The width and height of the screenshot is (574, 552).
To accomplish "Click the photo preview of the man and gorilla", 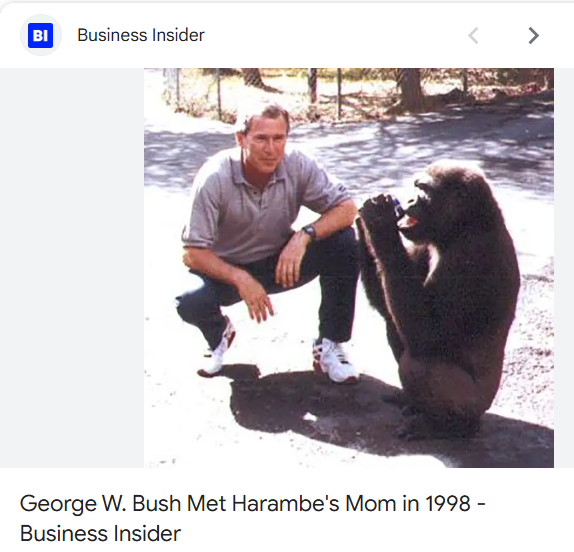I will click(x=349, y=268).
